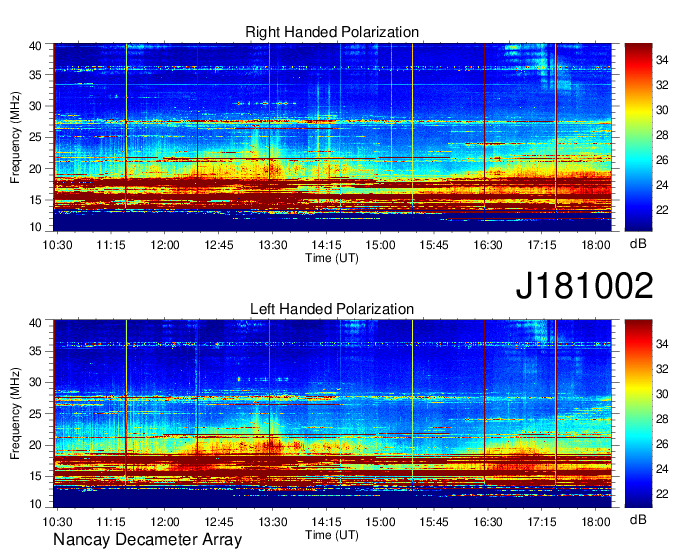Click the 10:30 tick on the lower time axis
Image resolution: width=680 pixels, height=552 pixels.
point(57,522)
